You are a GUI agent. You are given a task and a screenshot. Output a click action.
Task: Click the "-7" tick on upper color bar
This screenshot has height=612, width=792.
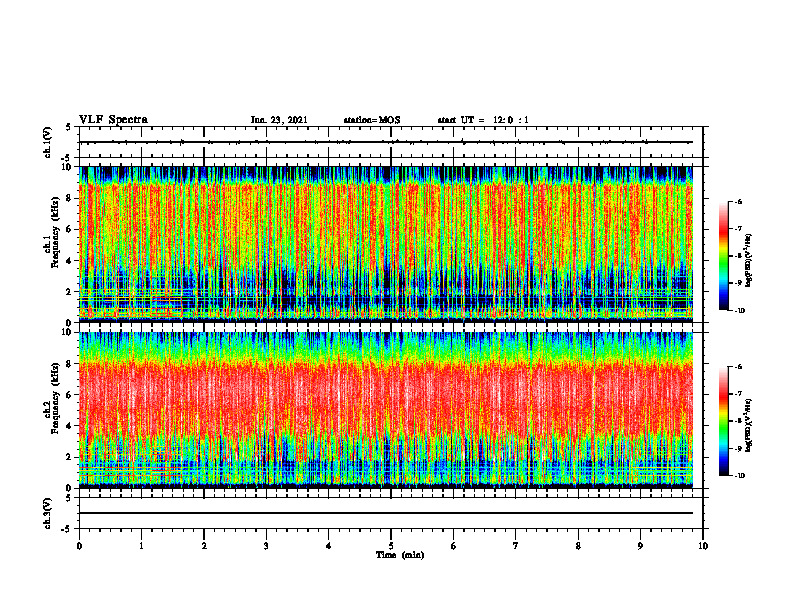pos(738,229)
